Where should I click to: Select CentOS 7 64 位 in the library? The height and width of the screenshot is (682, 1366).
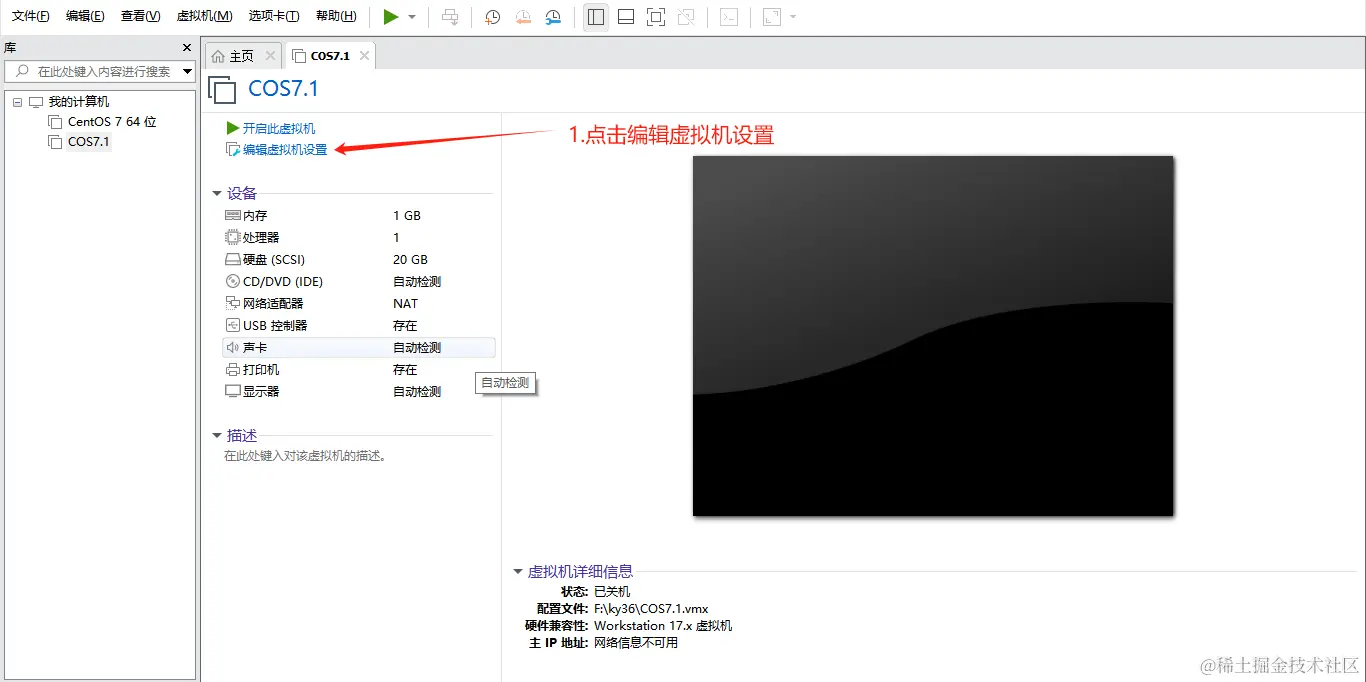[112, 122]
